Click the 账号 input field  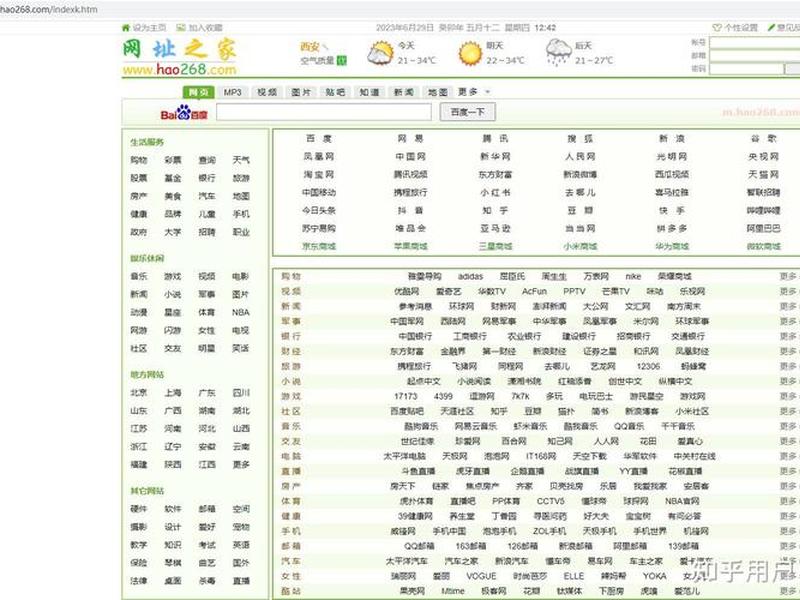point(755,43)
